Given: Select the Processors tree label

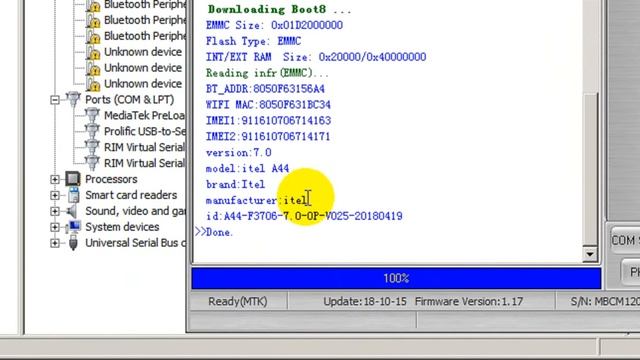Looking at the screenshot, I should pos(111,179).
